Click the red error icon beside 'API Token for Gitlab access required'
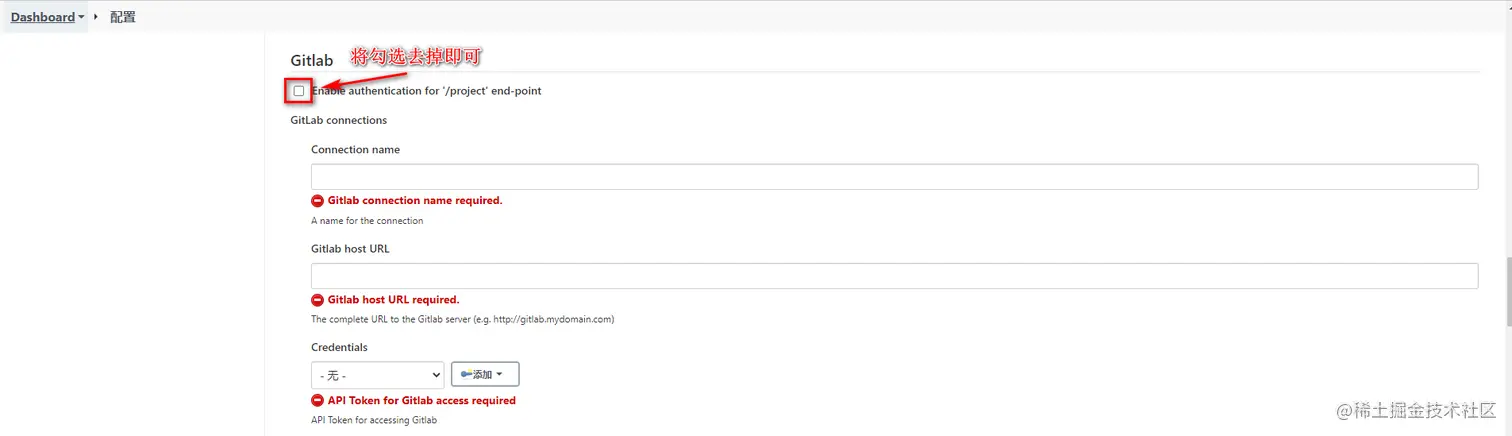The height and width of the screenshot is (436, 1512). click(x=318, y=401)
